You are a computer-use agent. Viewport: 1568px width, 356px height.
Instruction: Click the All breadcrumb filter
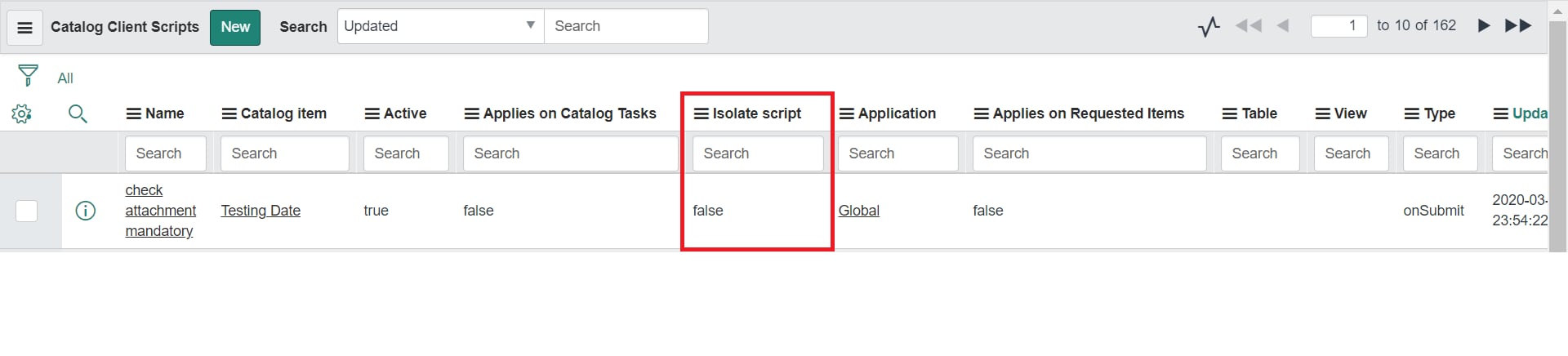[65, 78]
